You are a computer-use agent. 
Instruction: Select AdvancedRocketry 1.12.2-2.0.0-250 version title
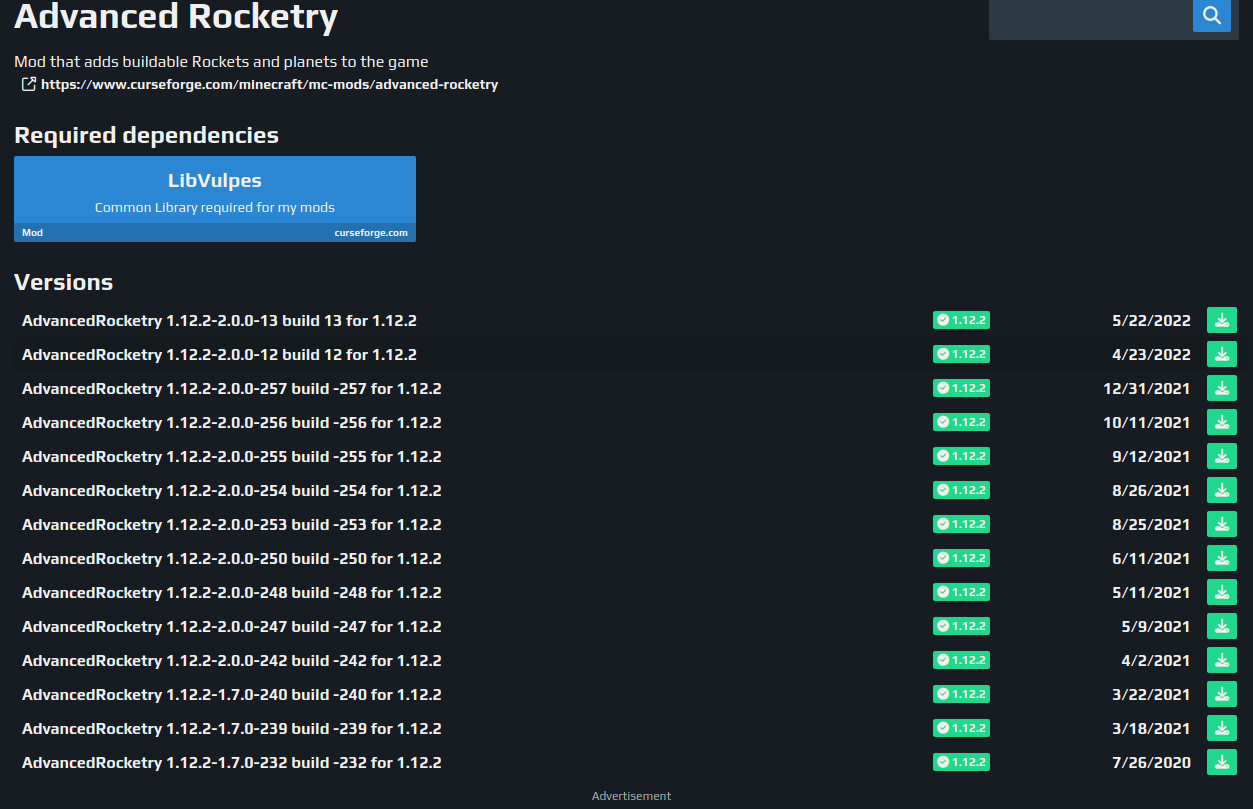click(x=232, y=559)
